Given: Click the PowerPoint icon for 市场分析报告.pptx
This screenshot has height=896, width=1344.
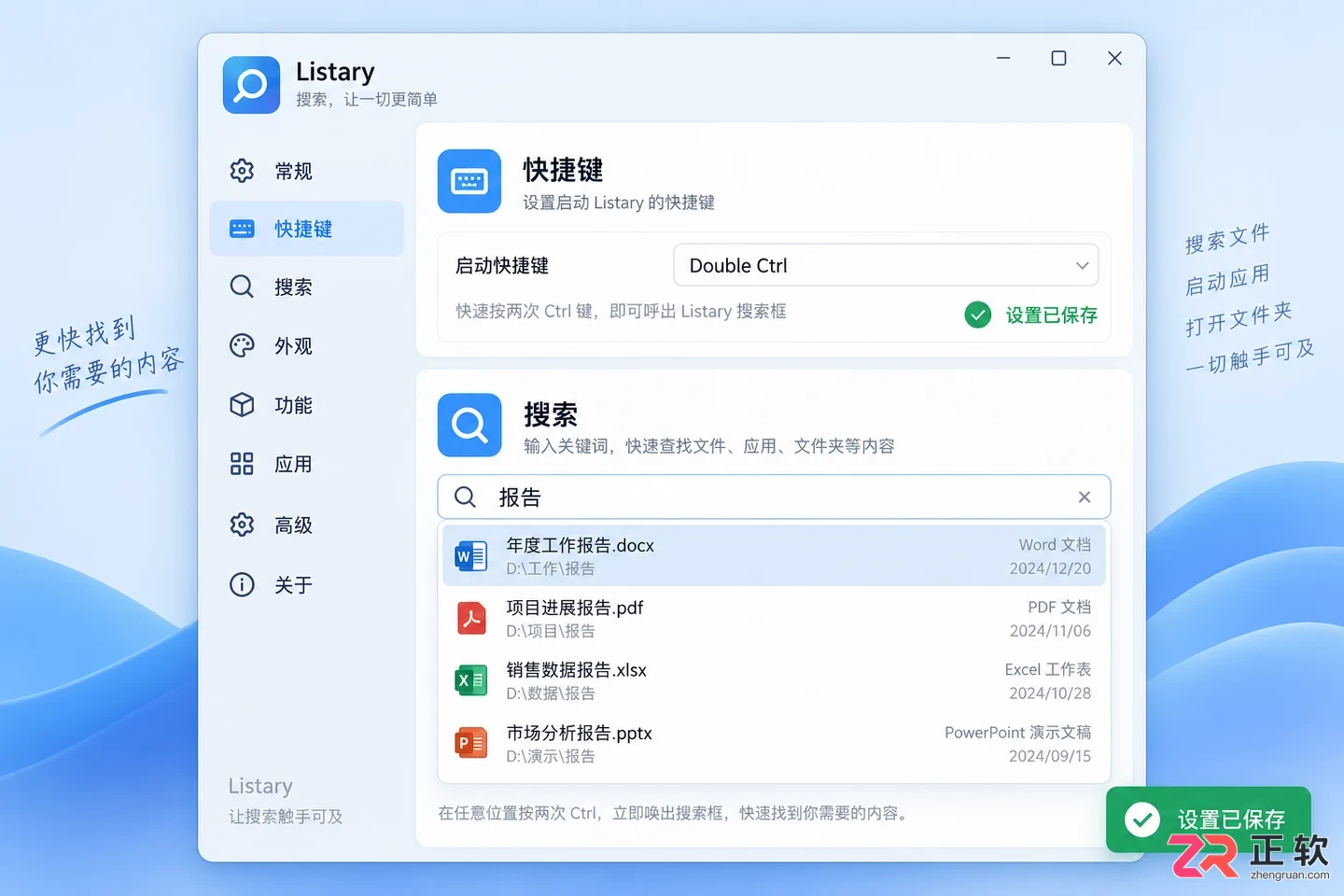Looking at the screenshot, I should 471,744.
